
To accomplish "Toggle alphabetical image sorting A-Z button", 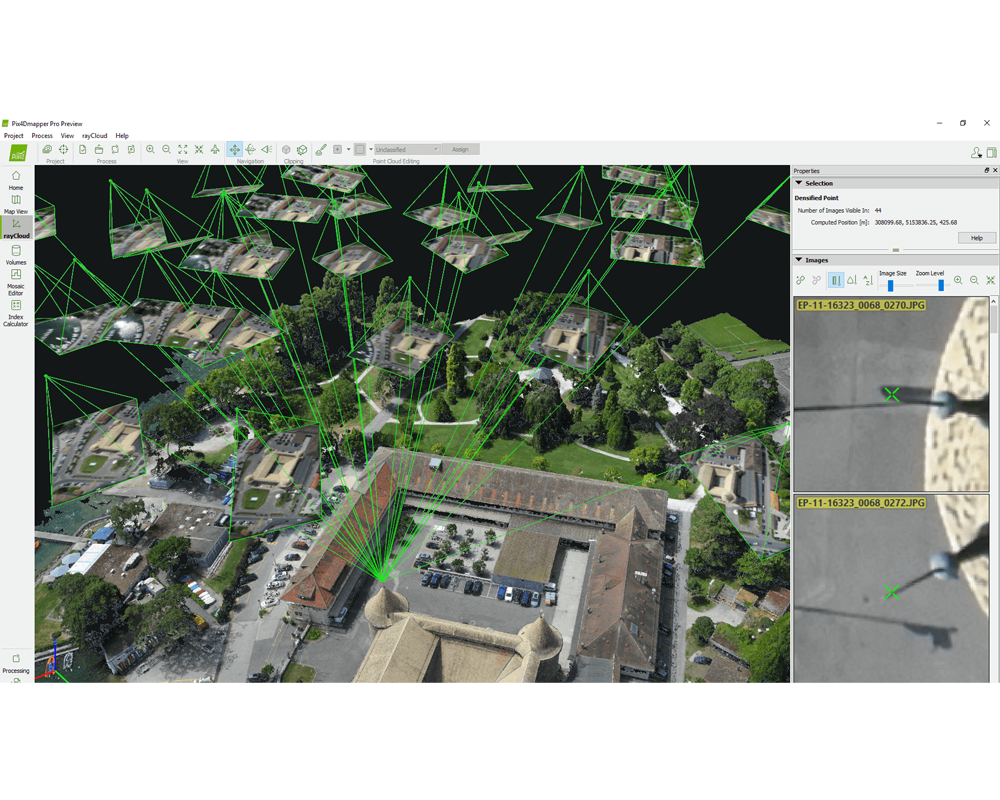I will [868, 280].
